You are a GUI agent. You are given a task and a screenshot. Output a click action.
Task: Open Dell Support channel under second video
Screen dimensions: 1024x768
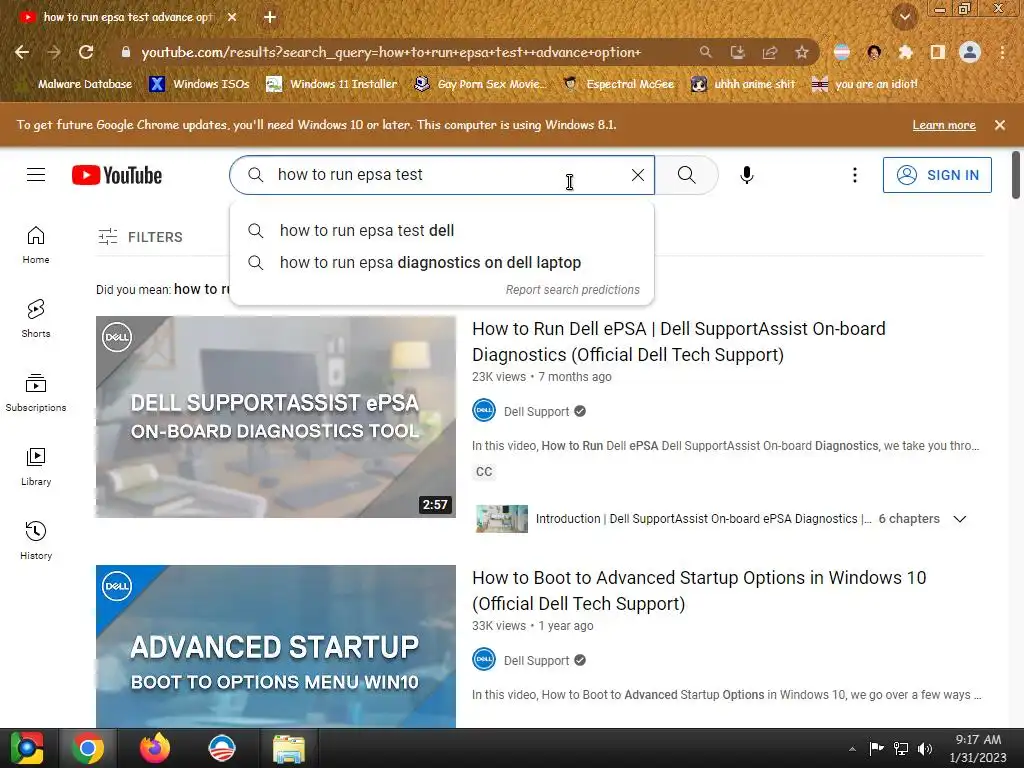[x=536, y=660]
